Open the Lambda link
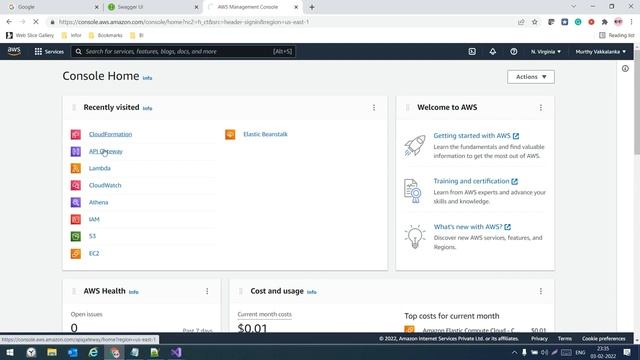Screen dimensions: 640x360 click(100, 168)
